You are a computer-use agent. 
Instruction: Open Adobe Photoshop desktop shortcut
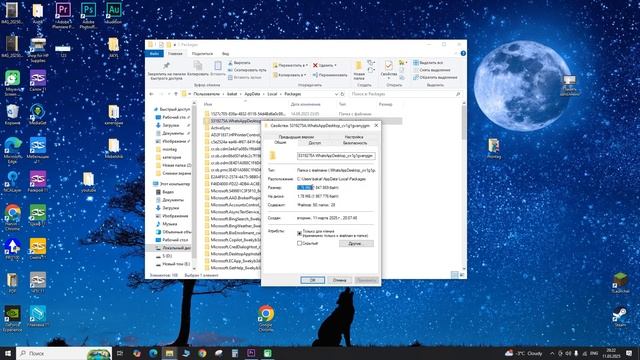click(x=88, y=14)
